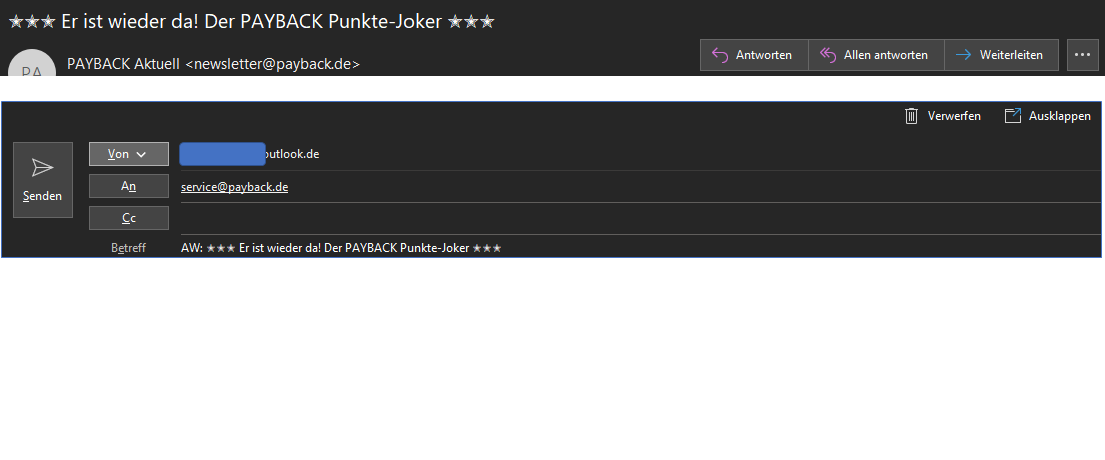Click into the blank message body
Image resolution: width=1105 pixels, height=460 pixels.
[x=552, y=359]
